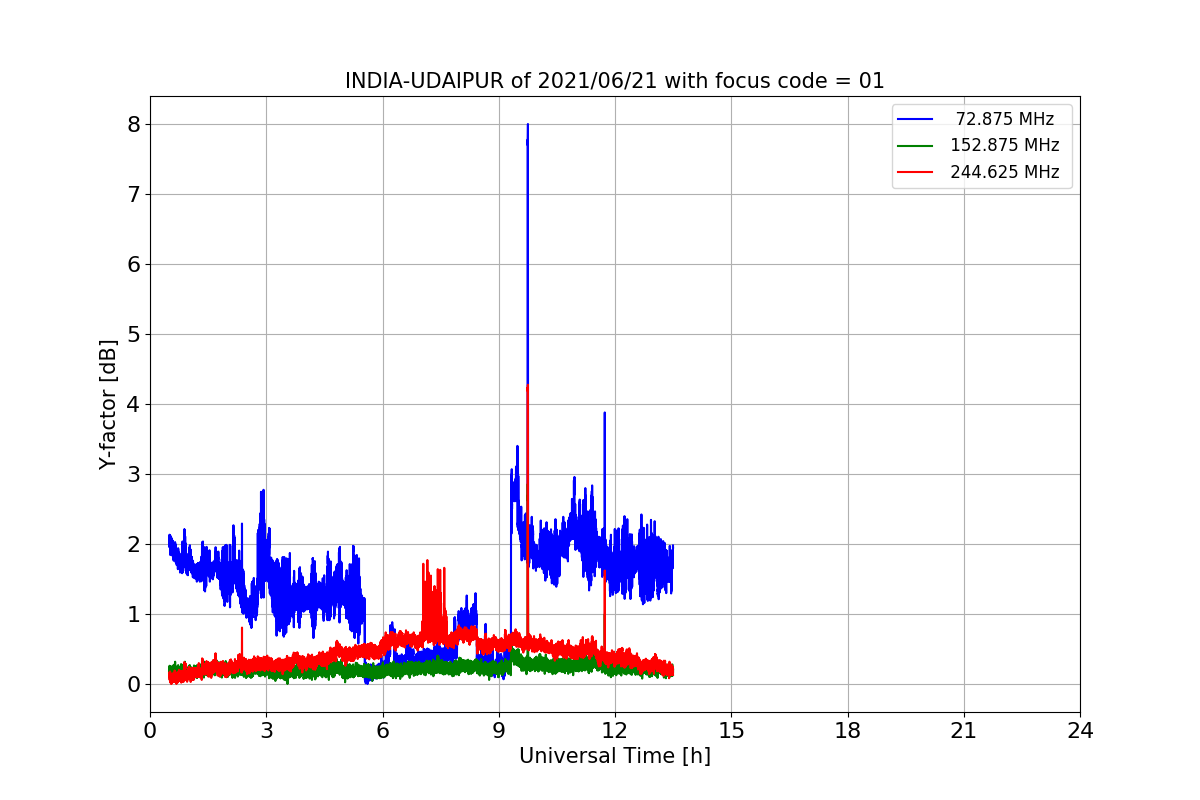
Task: Click the green line sample in legend
Action: click(915, 145)
